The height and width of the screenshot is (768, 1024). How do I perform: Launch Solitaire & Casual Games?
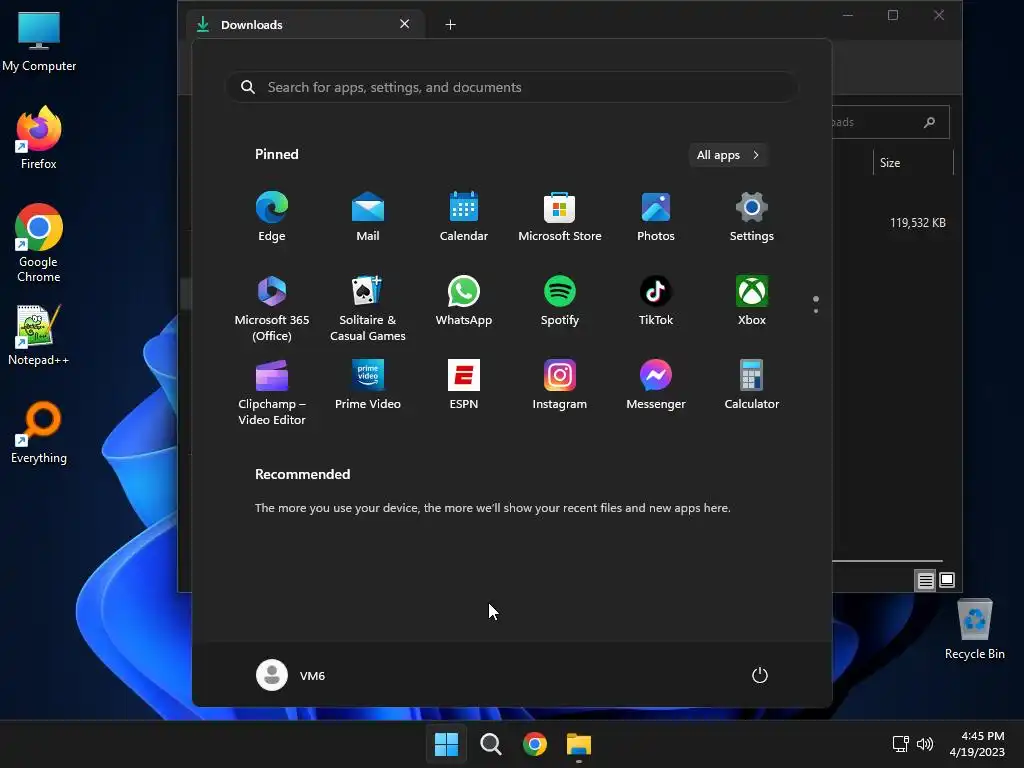tap(368, 308)
